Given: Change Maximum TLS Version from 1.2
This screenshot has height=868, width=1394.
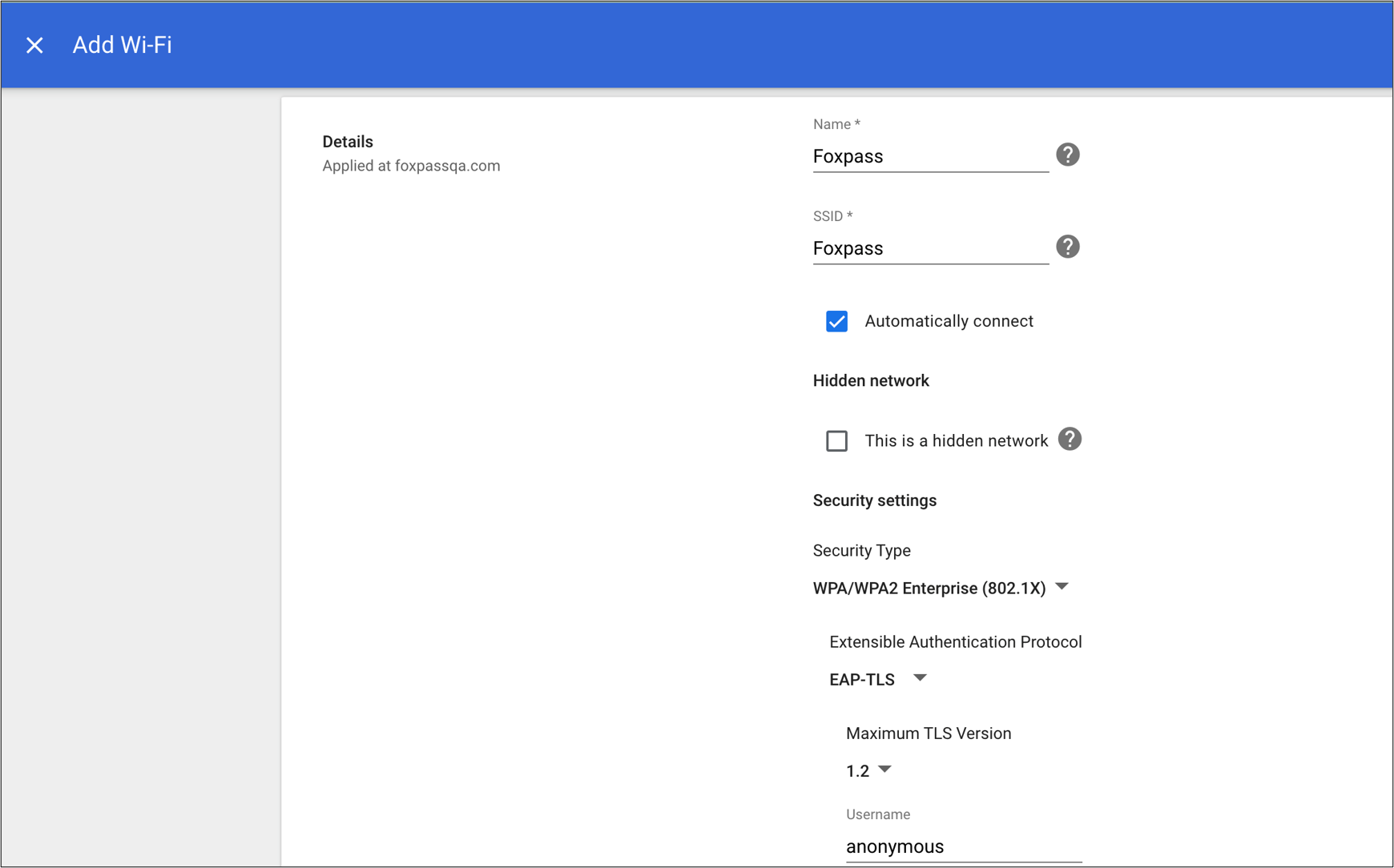Looking at the screenshot, I should click(x=868, y=770).
